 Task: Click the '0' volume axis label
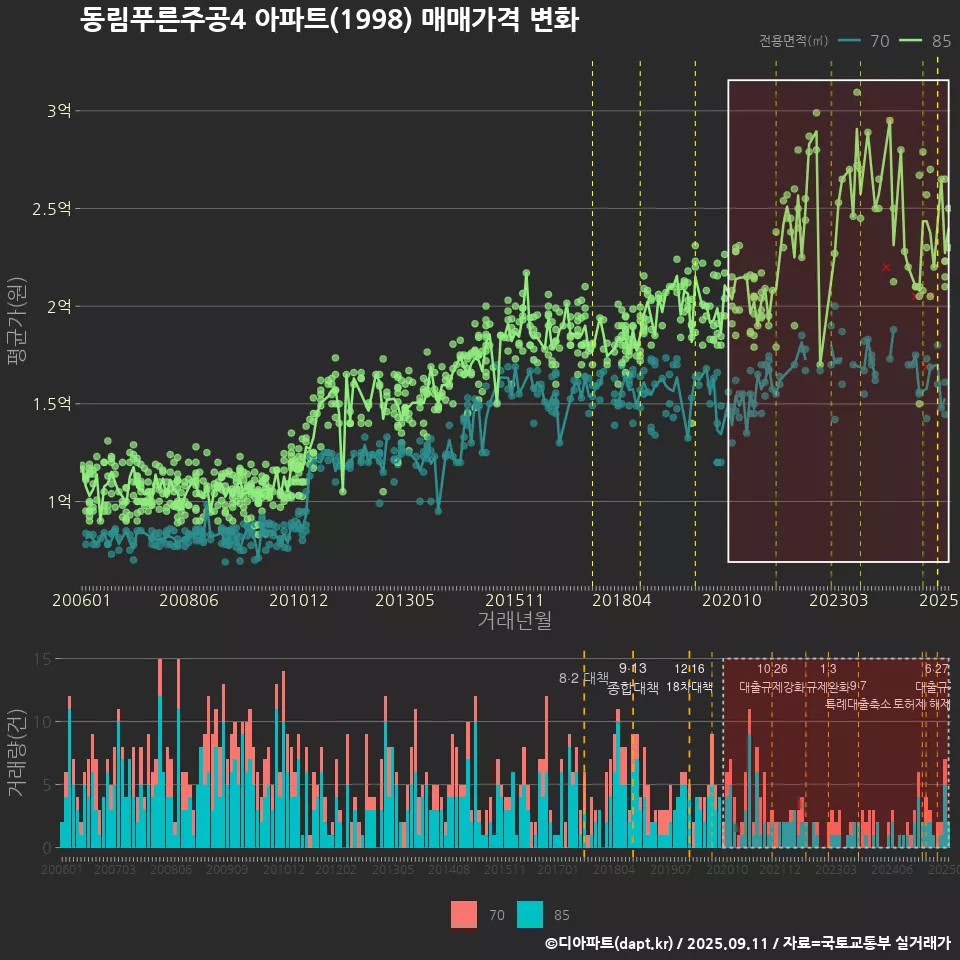(x=48, y=848)
